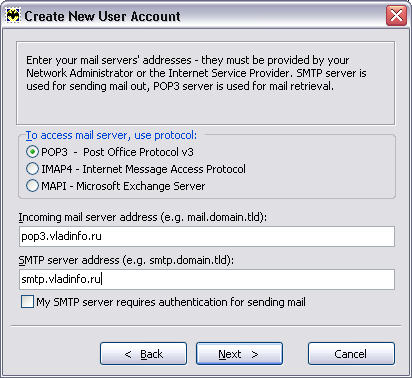Image resolution: width=412 pixels, height=378 pixels.
Task: Click The Bat! icon in title bar
Action: tap(14, 16)
